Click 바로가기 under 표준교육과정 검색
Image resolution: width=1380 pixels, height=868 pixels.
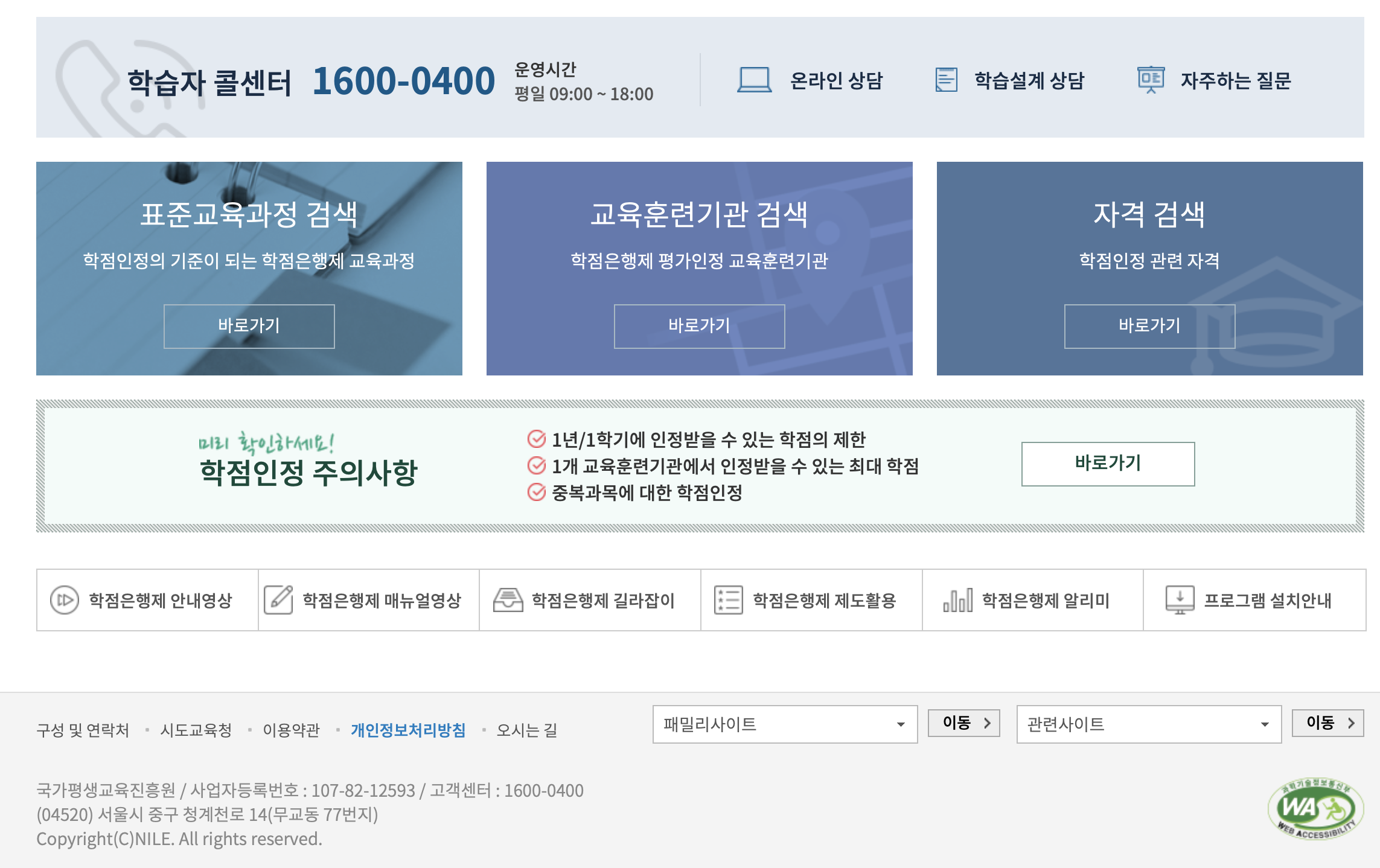[x=249, y=326]
